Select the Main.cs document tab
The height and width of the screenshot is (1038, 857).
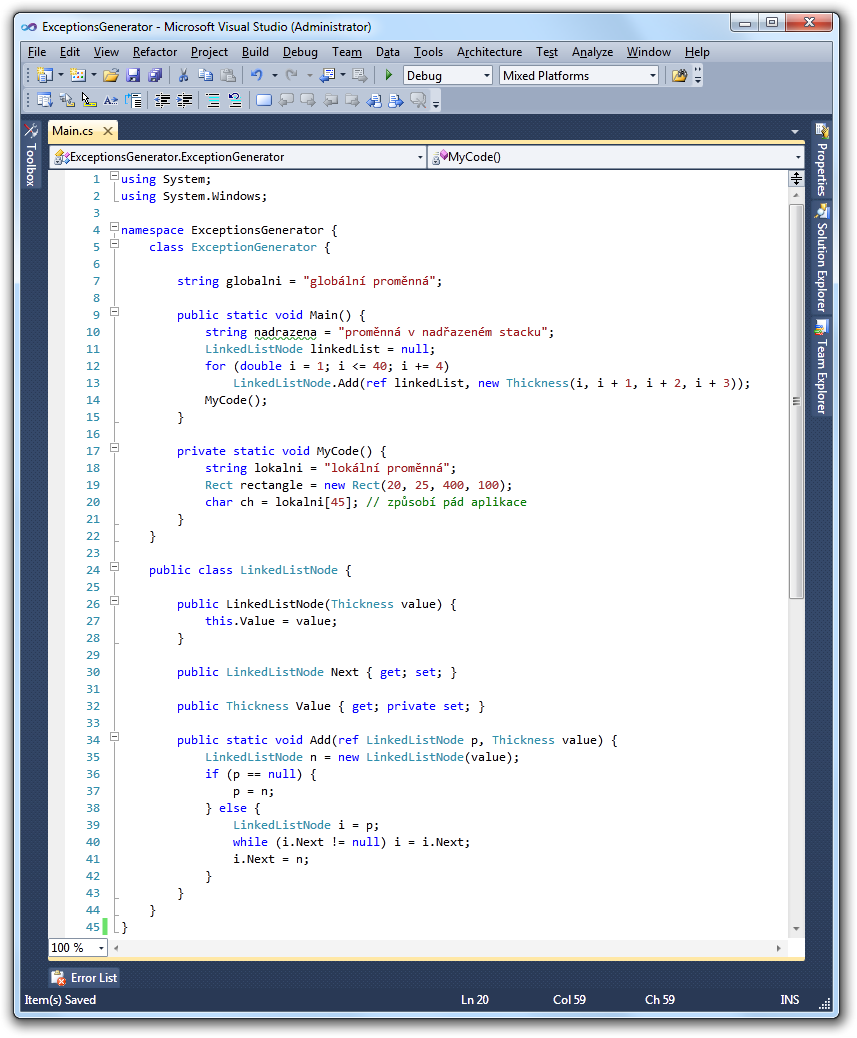coord(73,131)
